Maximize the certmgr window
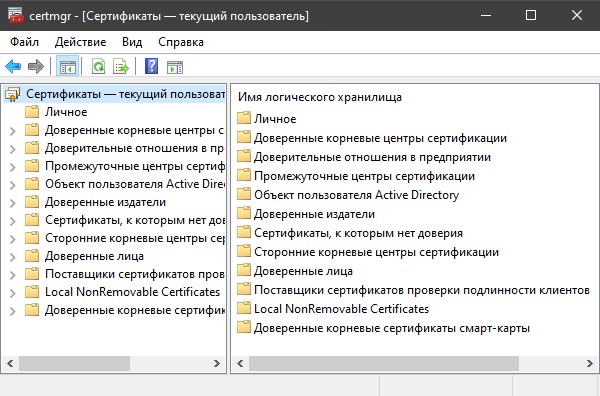600x396 pixels. tap(531, 15)
